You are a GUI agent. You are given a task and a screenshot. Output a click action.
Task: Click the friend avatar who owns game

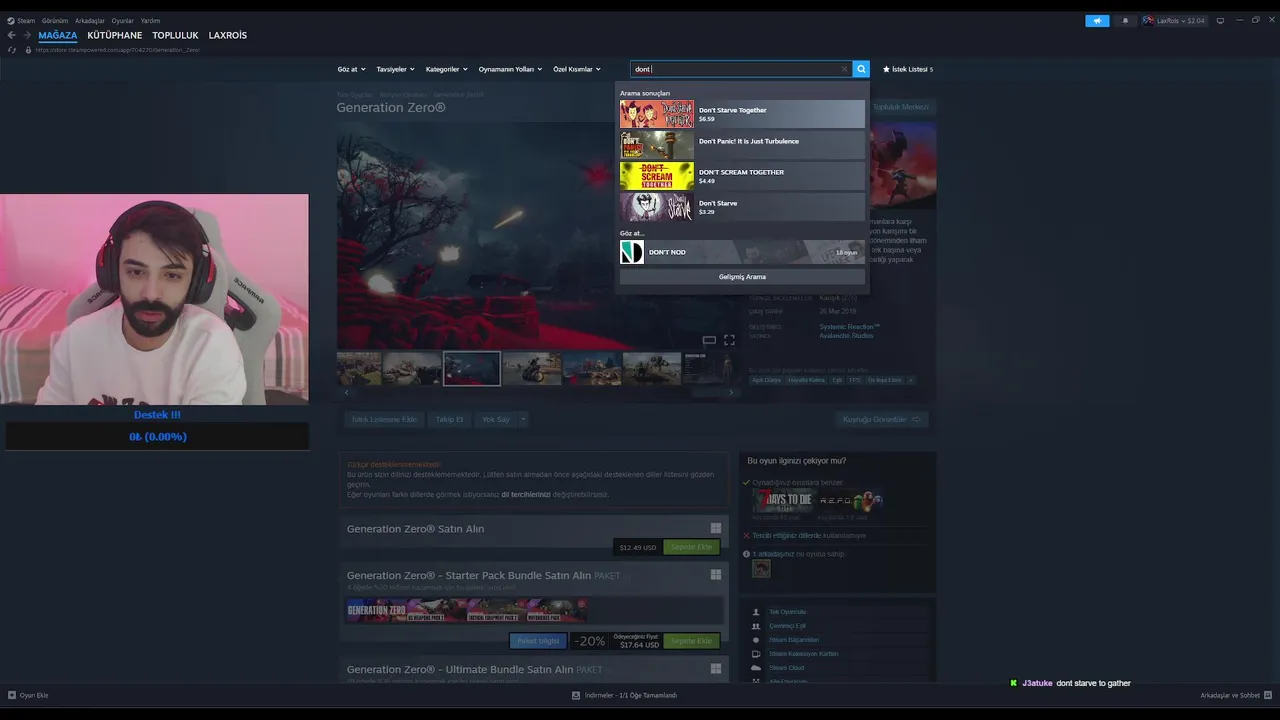762,568
